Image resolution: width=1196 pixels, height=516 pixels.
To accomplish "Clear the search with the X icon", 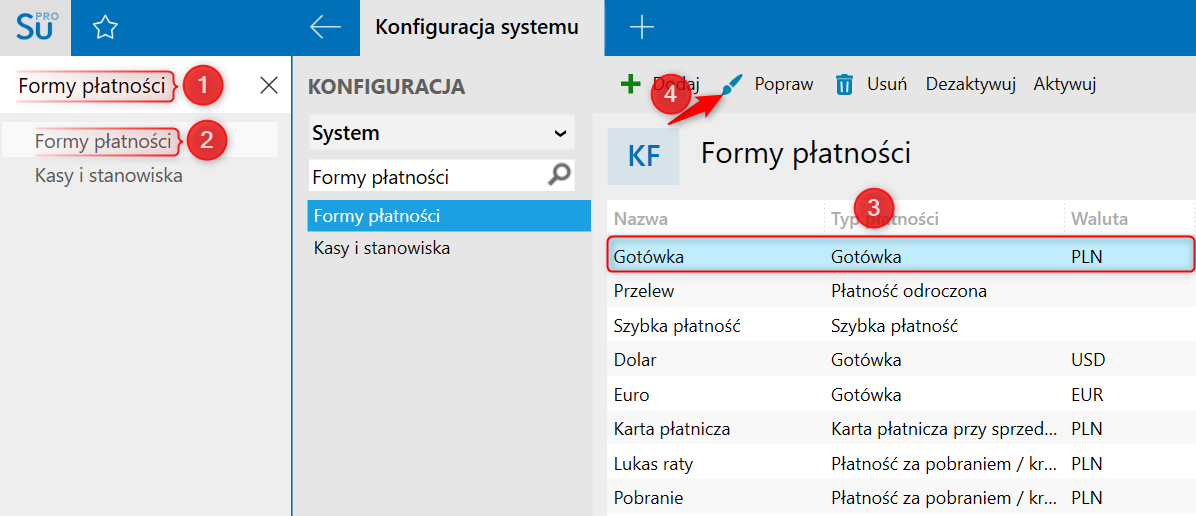I will point(269,85).
